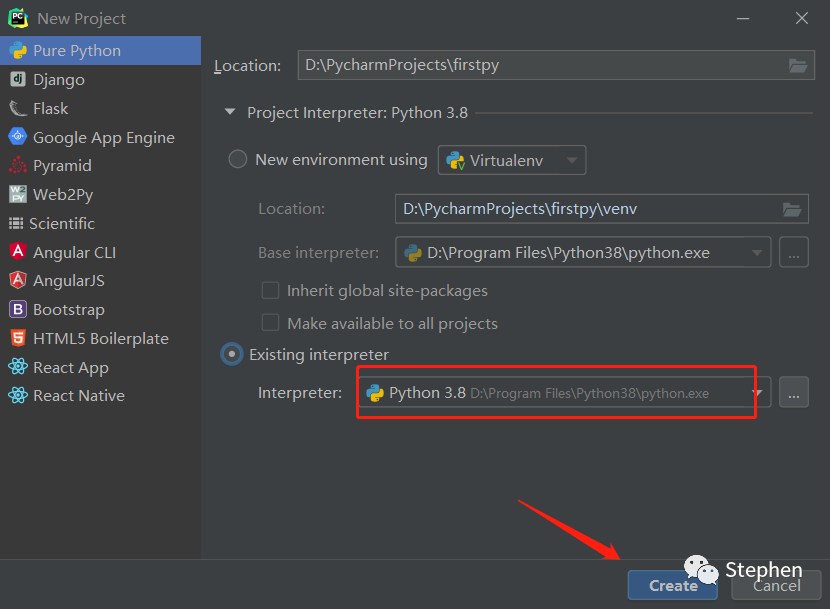Tick Make available to all projects
This screenshot has width=830, height=609.
[270, 323]
